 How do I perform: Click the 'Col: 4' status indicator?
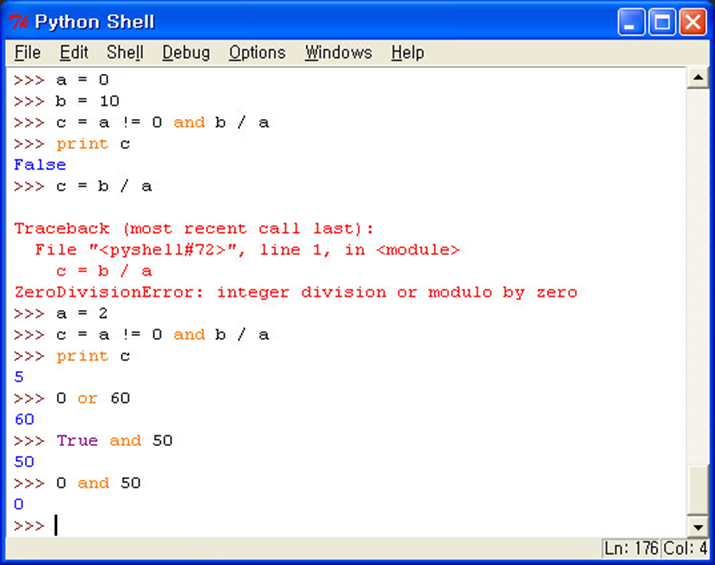(685, 548)
